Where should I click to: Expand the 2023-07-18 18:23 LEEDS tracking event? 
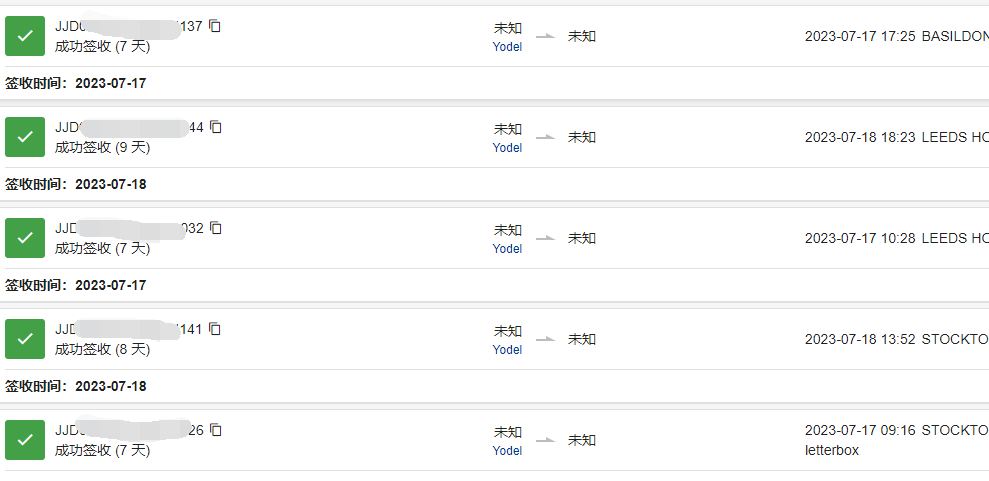(896, 137)
